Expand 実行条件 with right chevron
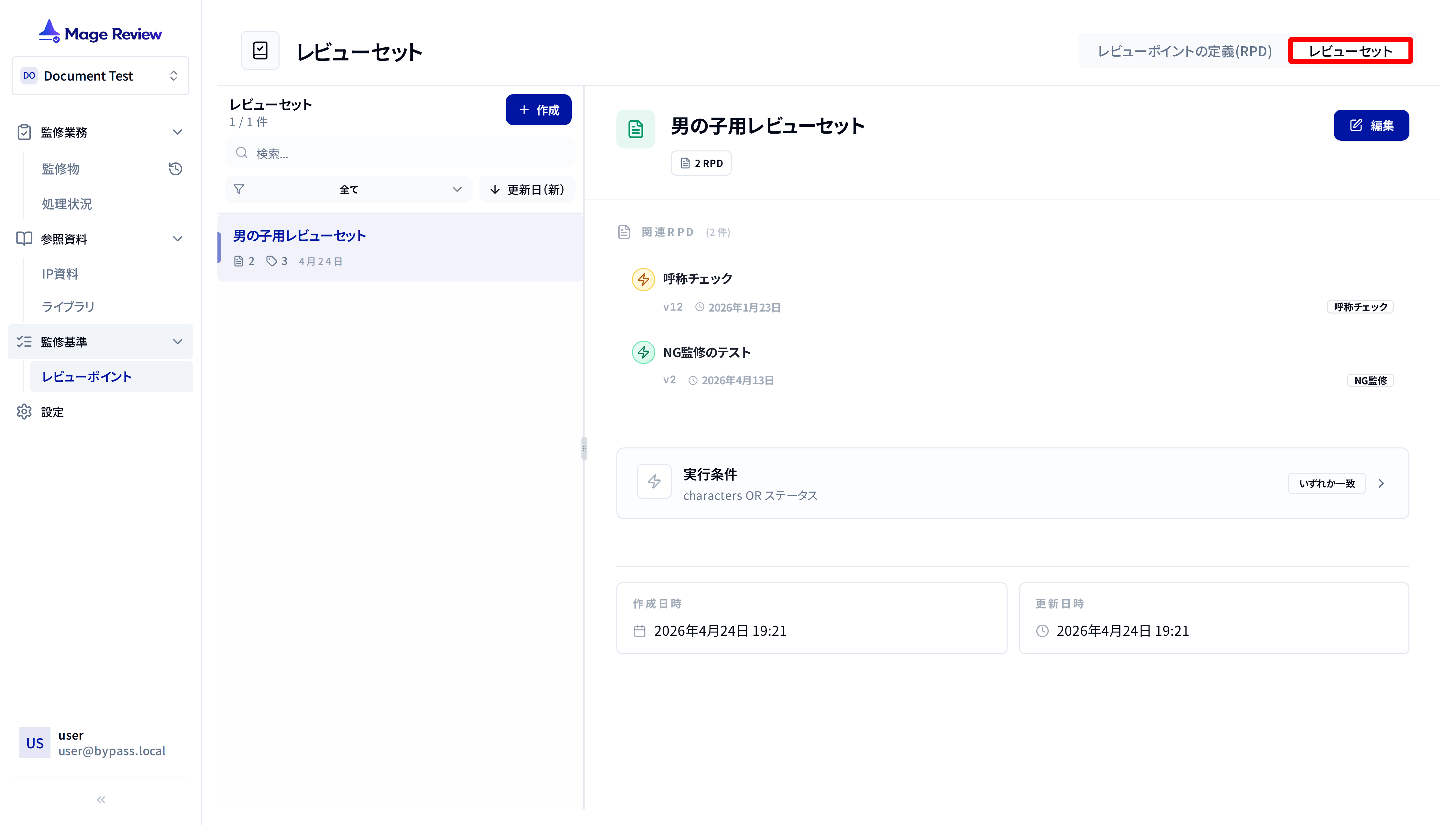The image size is (1456, 825). [1381, 483]
